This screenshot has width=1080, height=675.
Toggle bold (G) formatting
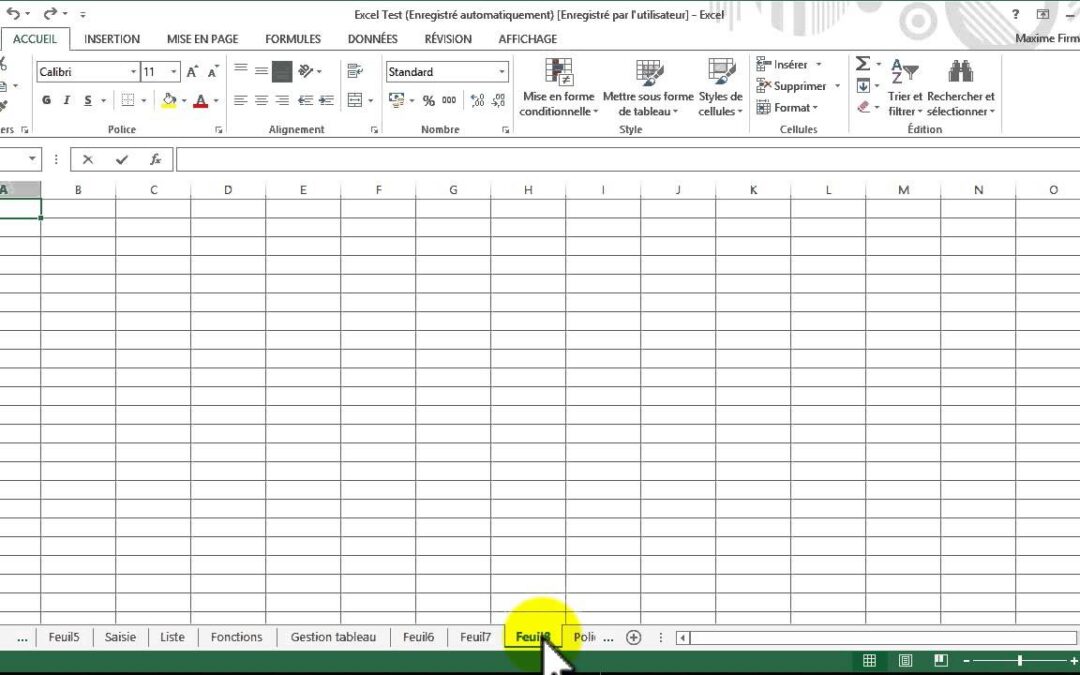click(x=46, y=101)
